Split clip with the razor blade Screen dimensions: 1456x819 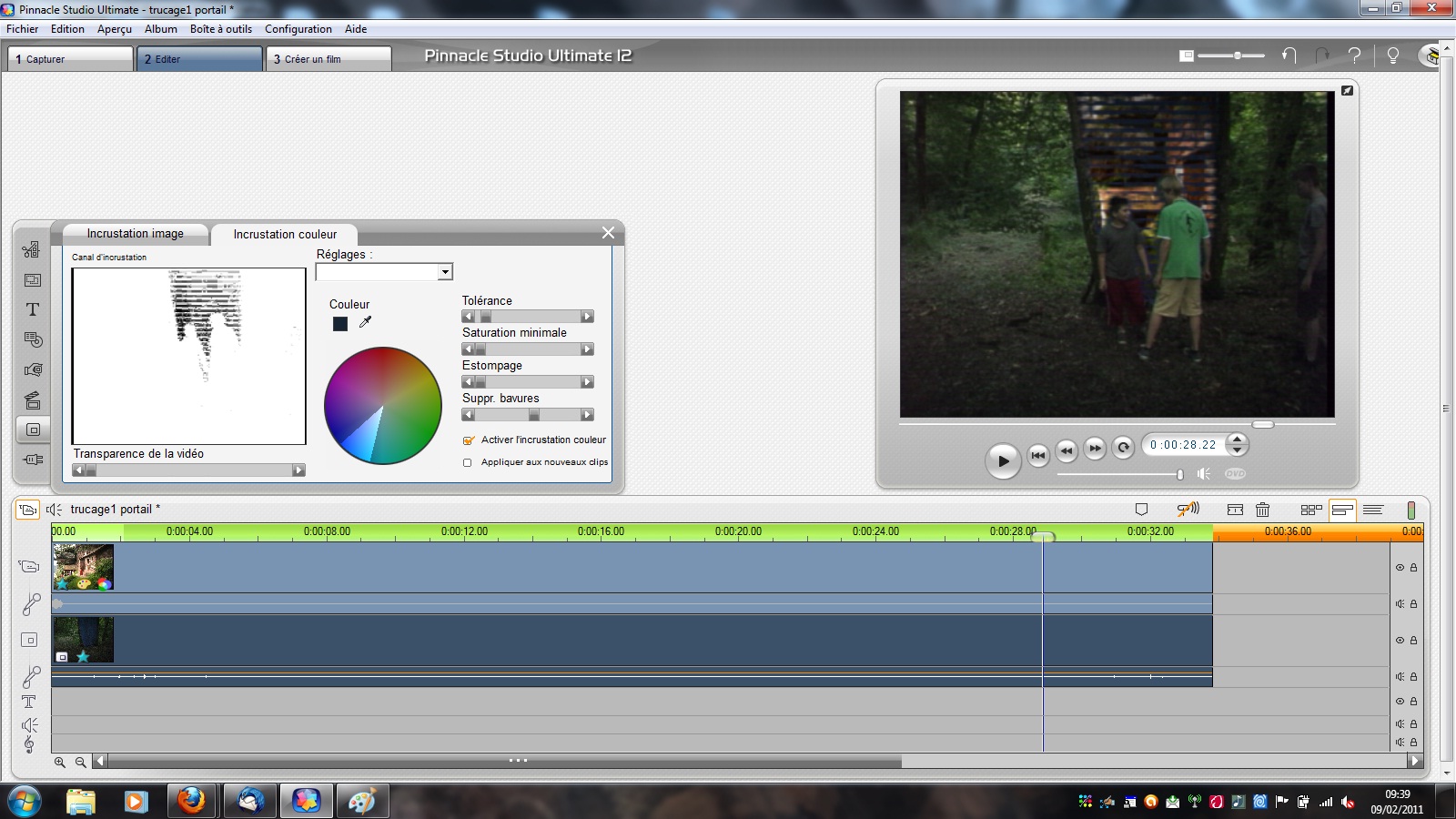[1235, 510]
